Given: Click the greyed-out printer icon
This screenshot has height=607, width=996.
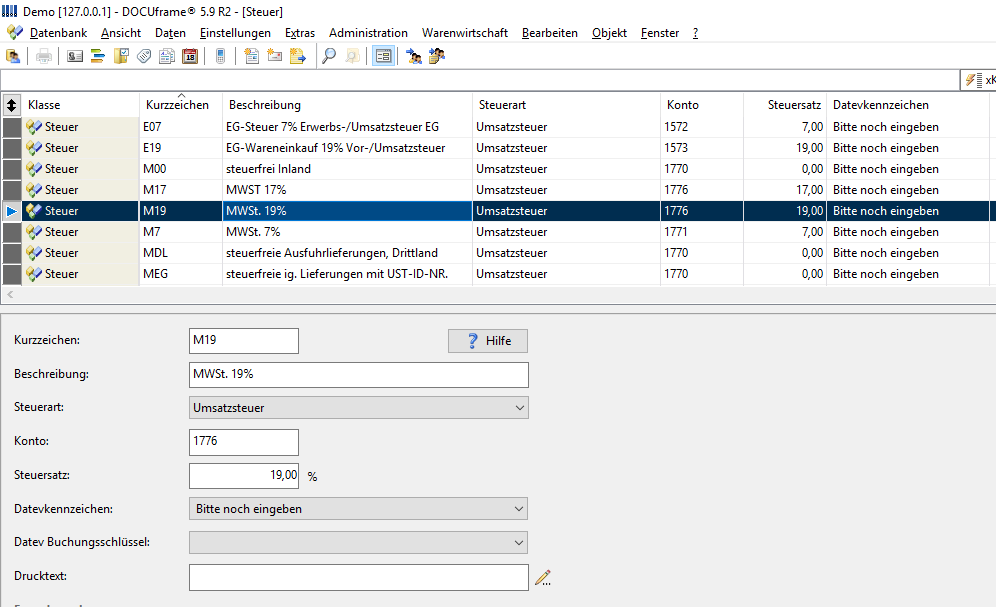Looking at the screenshot, I should pyautogui.click(x=44, y=57).
